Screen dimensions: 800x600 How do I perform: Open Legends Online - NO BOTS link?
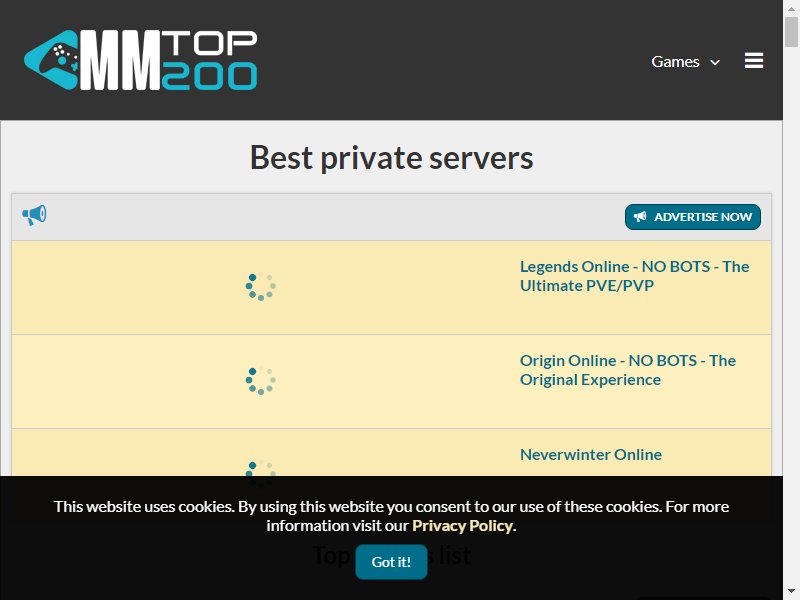[634, 276]
